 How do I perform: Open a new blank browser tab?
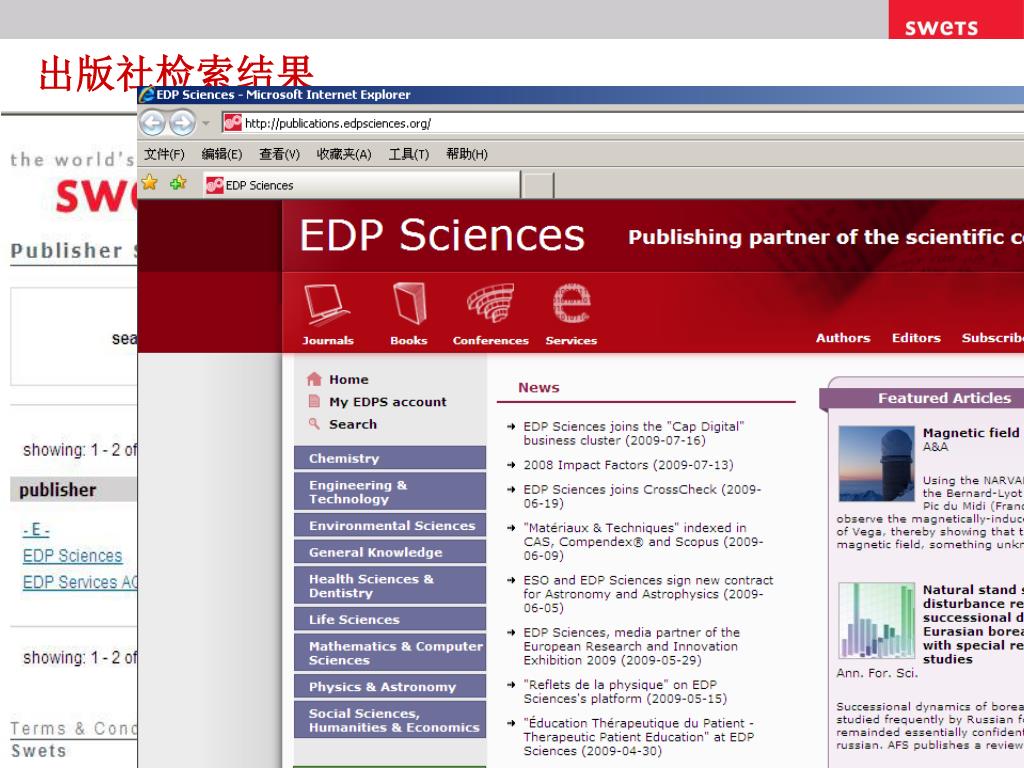(539, 185)
